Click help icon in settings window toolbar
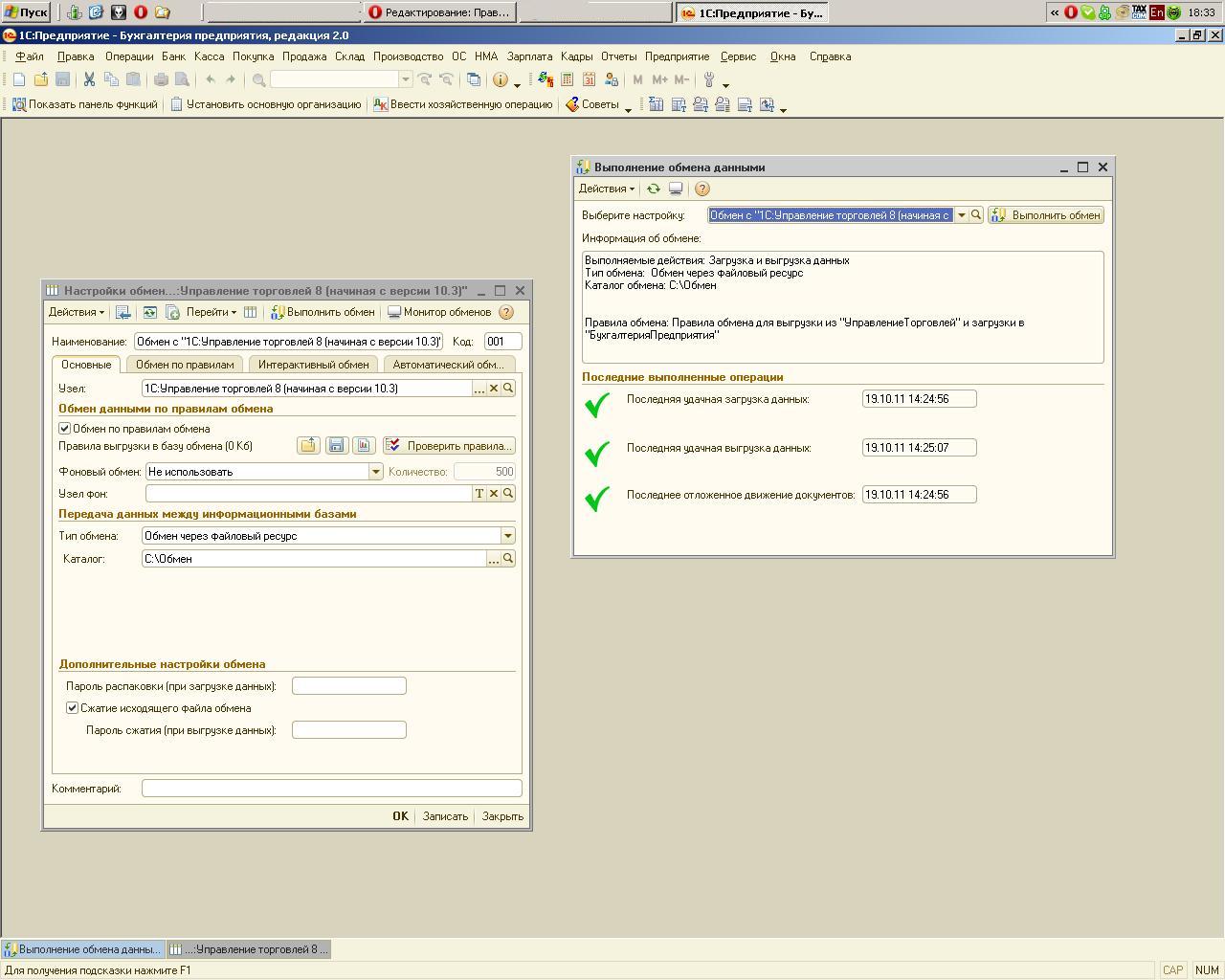Screen dimensions: 1225x980 tap(506, 312)
